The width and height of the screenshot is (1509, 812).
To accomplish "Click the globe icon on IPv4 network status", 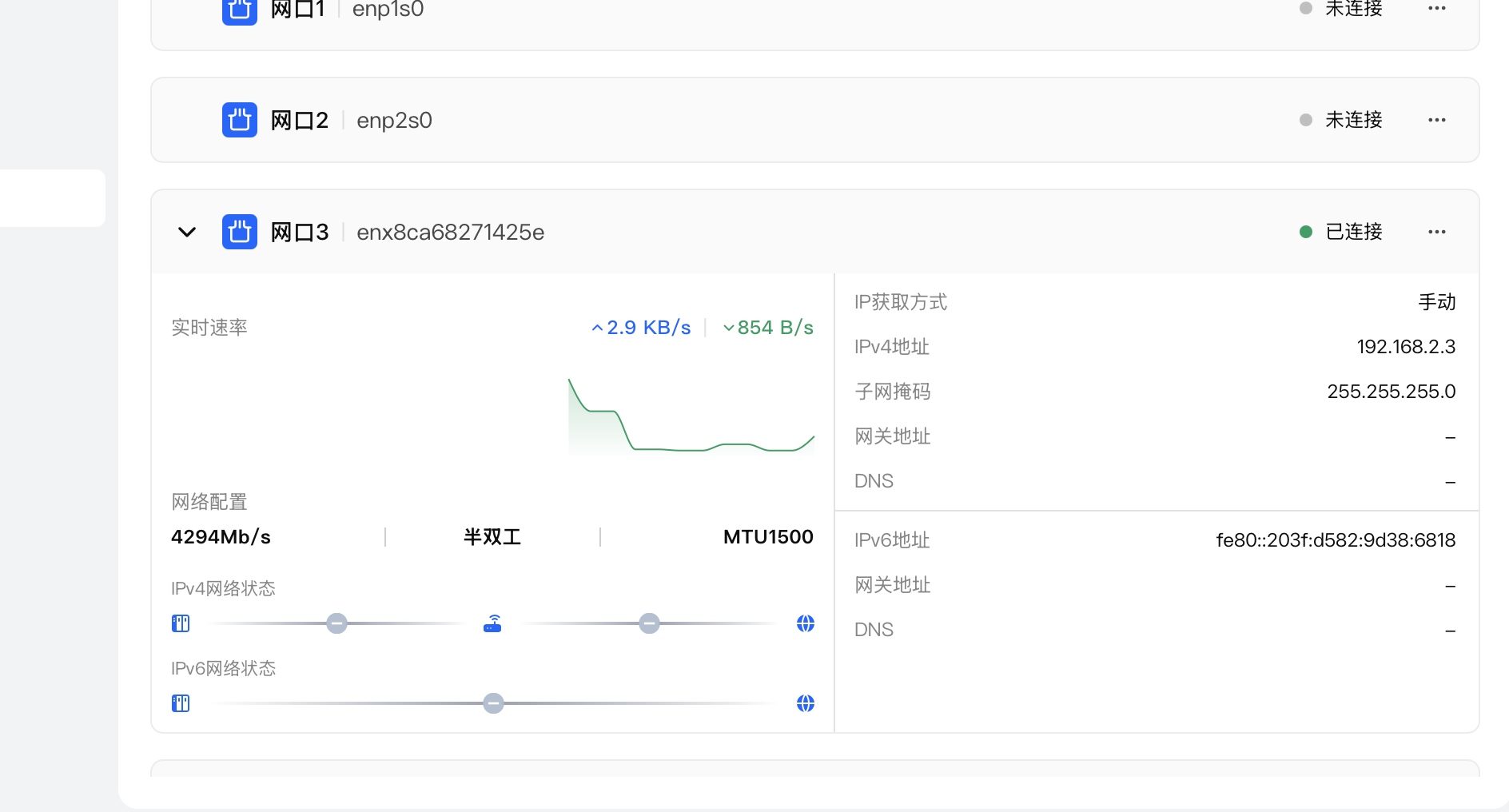I will click(806, 623).
